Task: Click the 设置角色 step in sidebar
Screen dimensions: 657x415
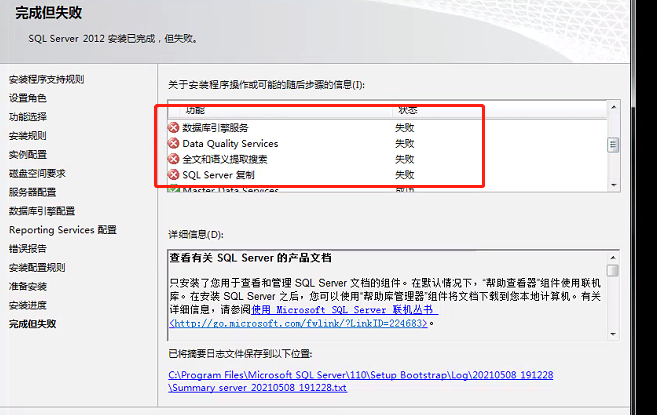Action: pyautogui.click(x=28, y=98)
